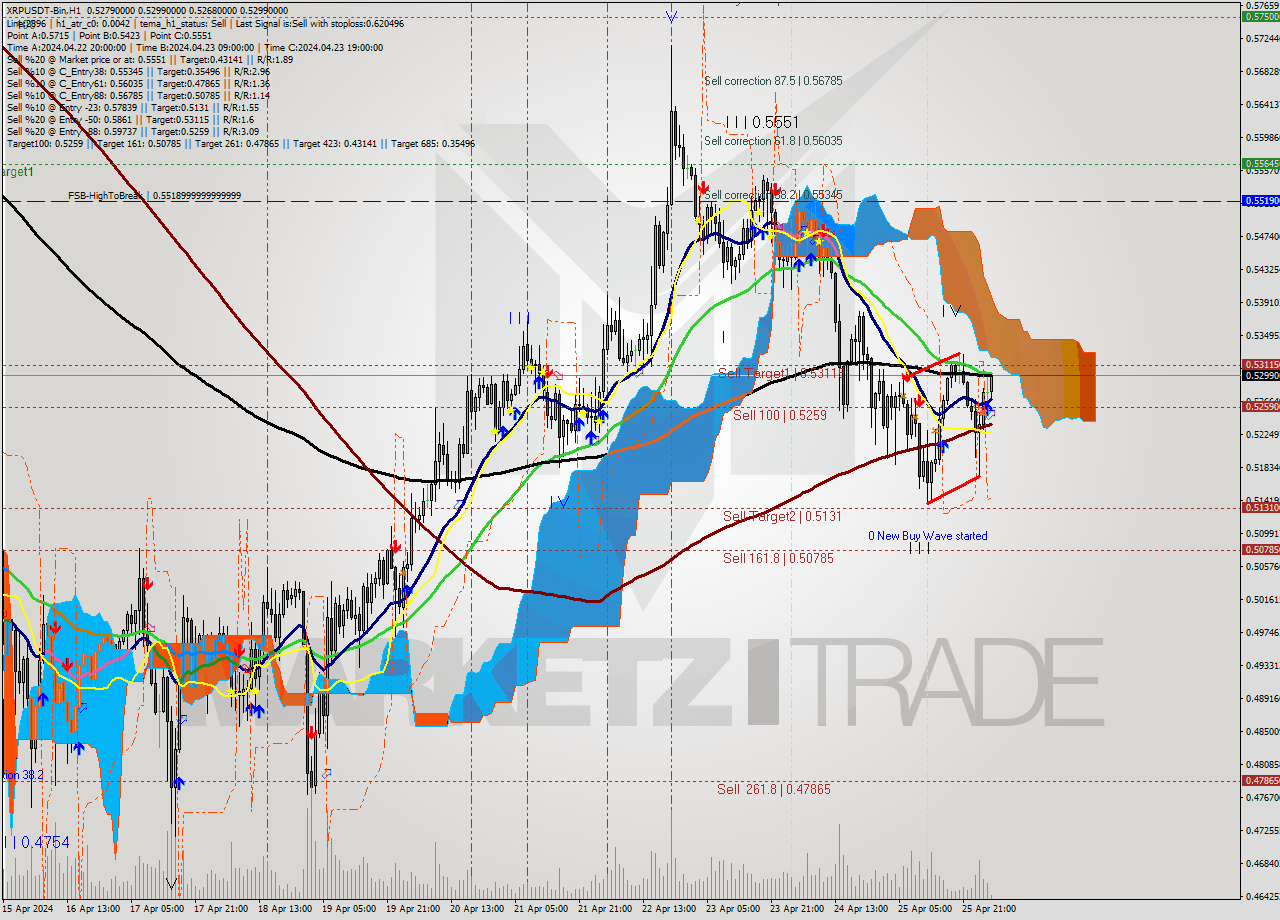The height and width of the screenshot is (920, 1280).
Task: Click the '24 Apr 13:00' time axis label
Action: 861,909
